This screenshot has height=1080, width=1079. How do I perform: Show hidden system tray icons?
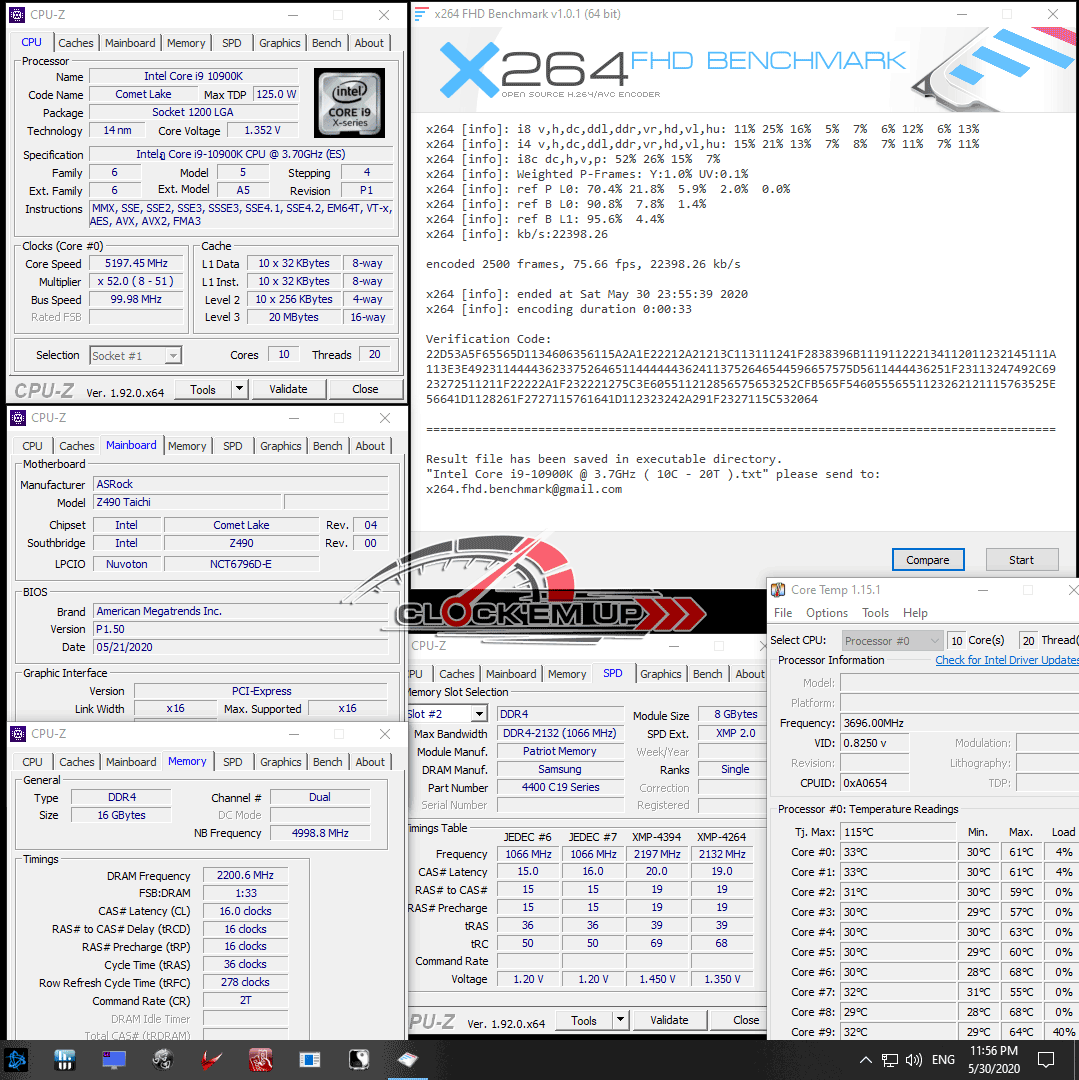point(865,1059)
